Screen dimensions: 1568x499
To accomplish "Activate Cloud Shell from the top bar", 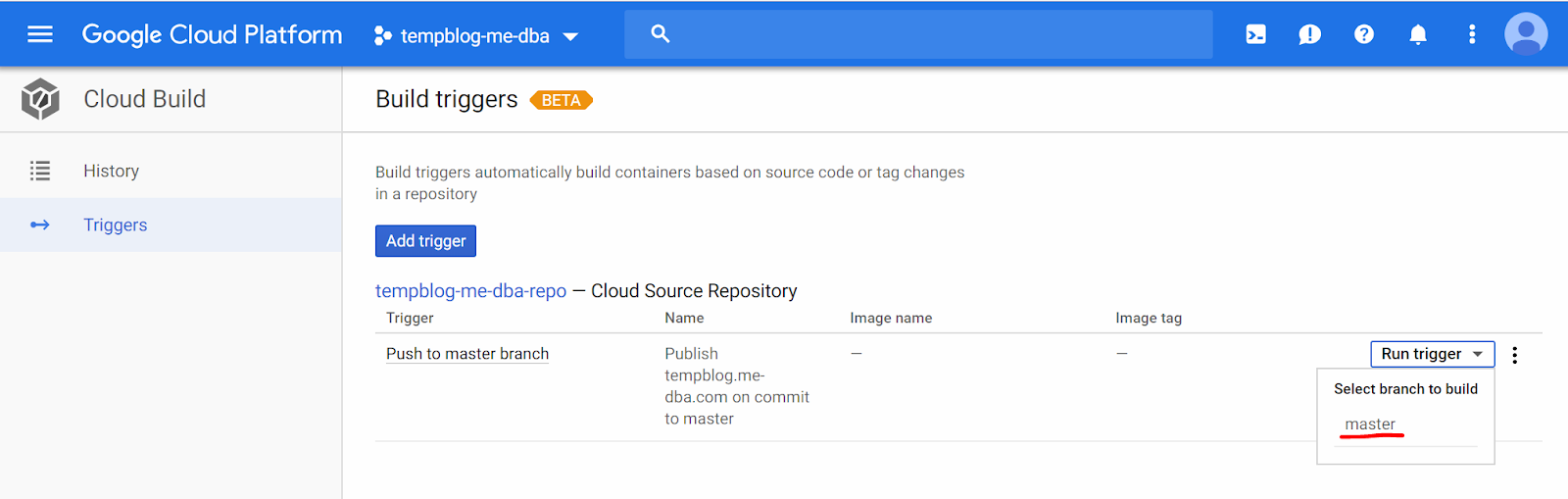I will click(x=1255, y=34).
